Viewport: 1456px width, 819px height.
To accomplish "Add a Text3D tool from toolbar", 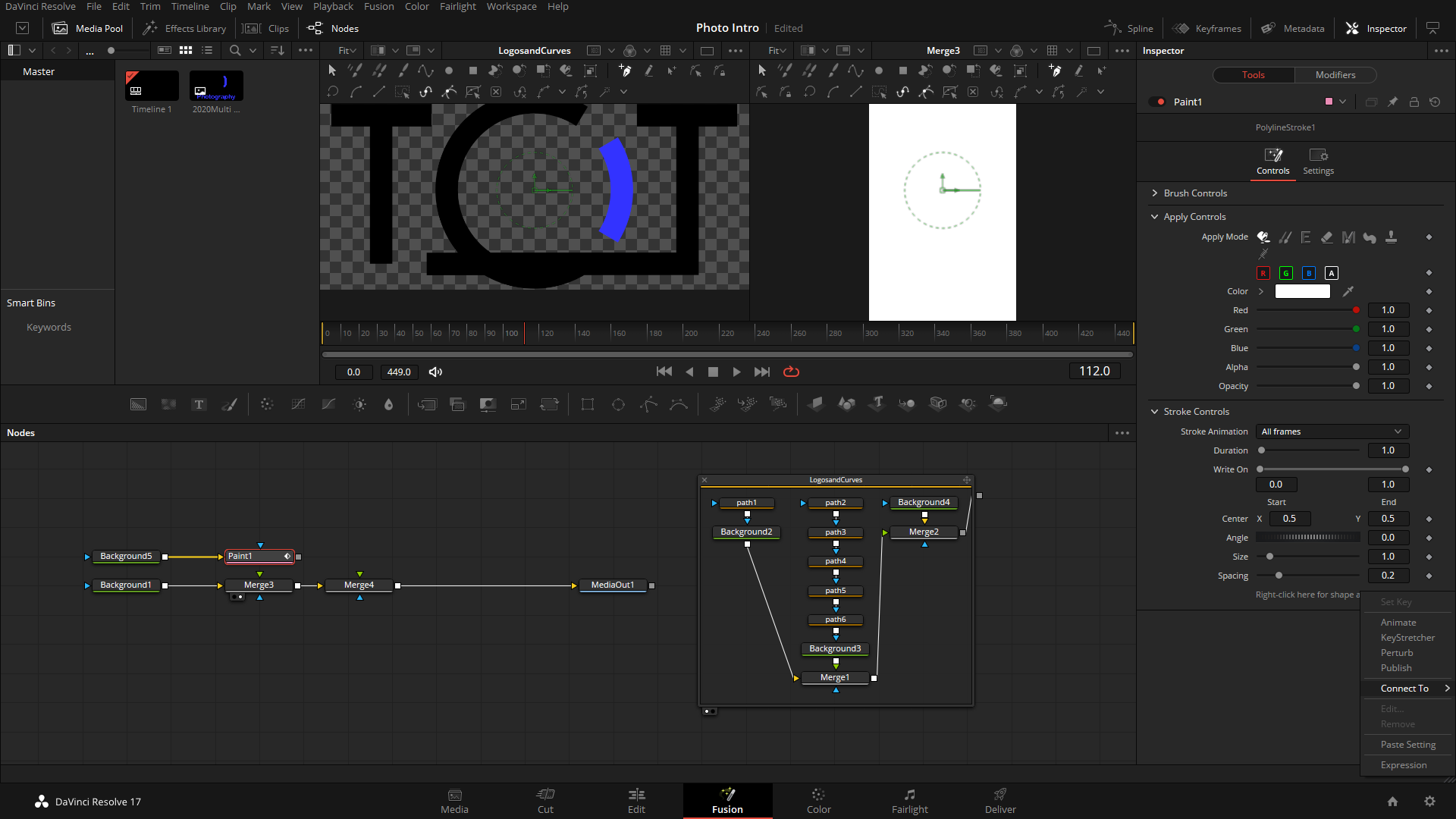I will pyautogui.click(x=877, y=403).
